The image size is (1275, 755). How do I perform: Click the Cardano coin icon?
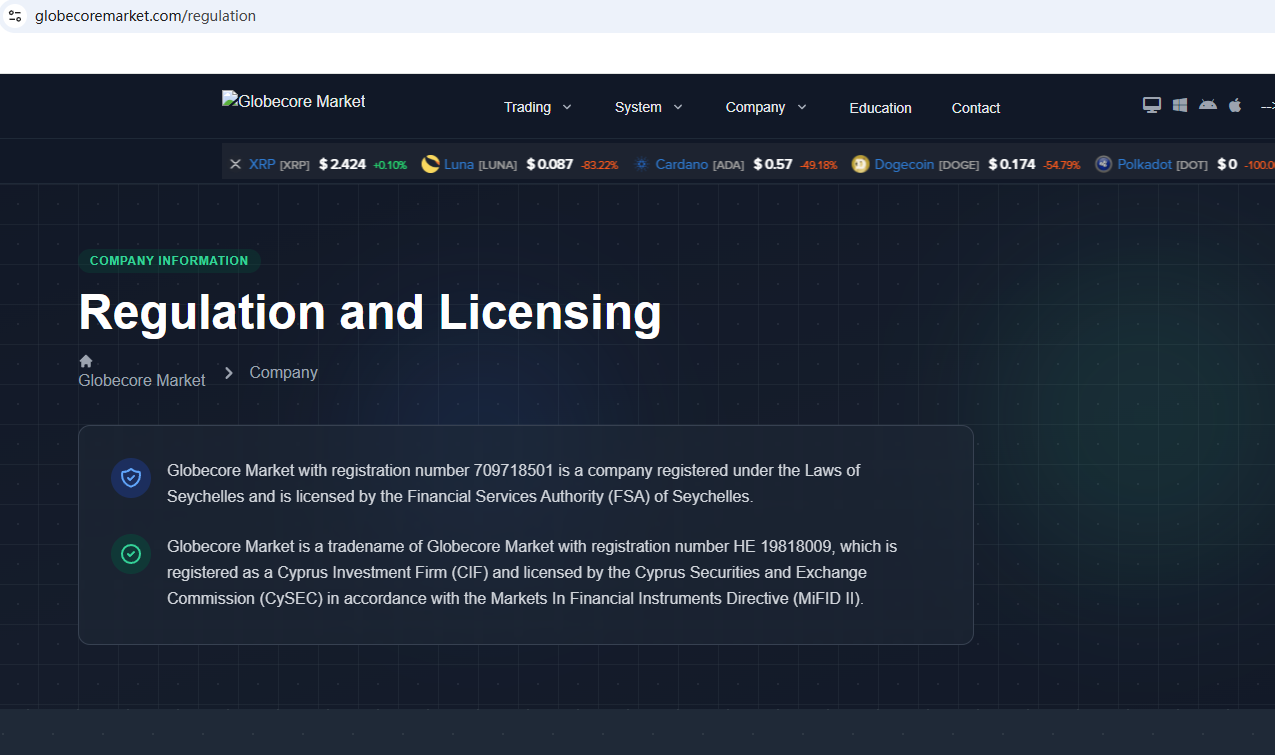641,164
